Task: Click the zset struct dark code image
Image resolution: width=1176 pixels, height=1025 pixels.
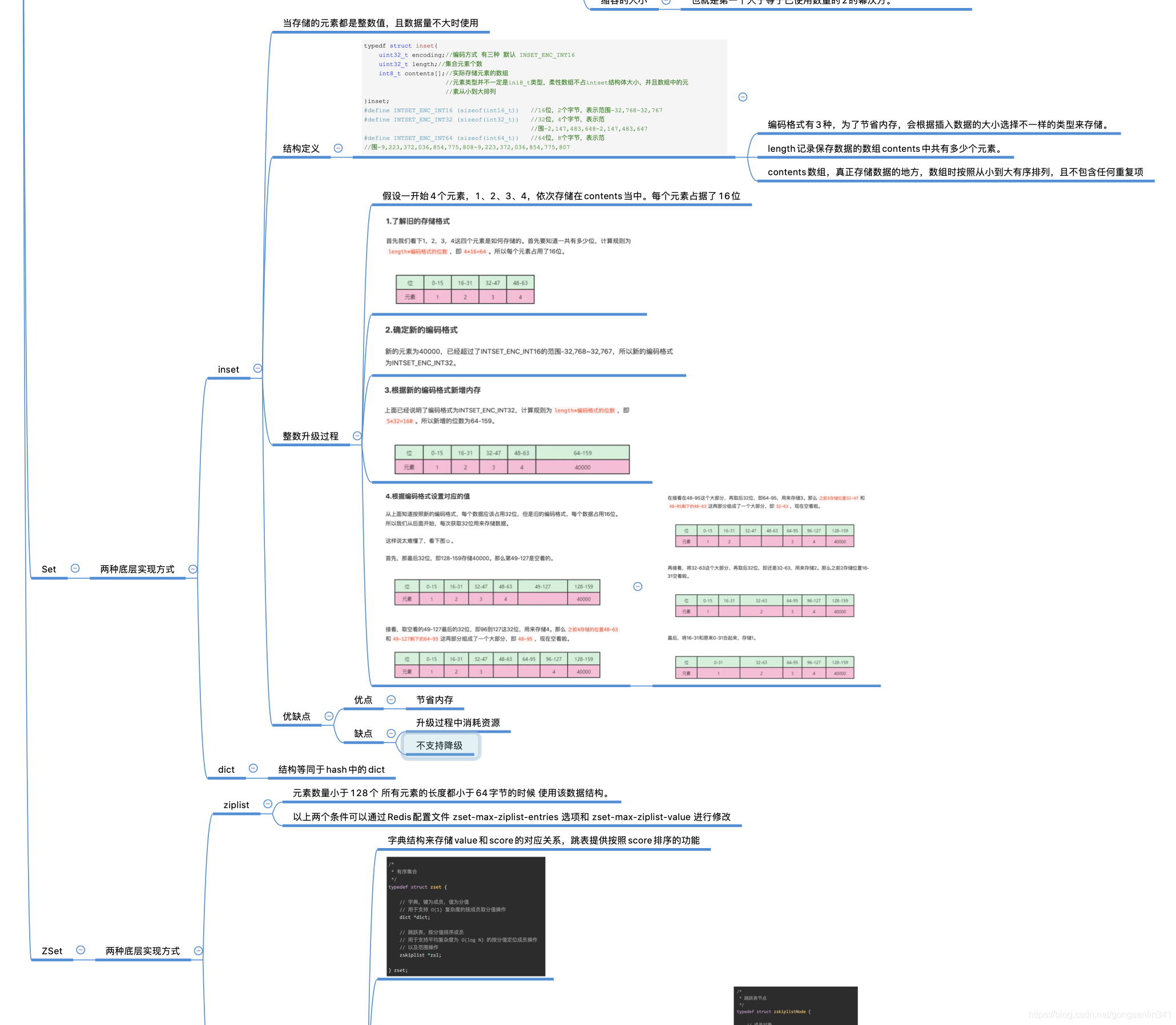Action: click(x=466, y=917)
